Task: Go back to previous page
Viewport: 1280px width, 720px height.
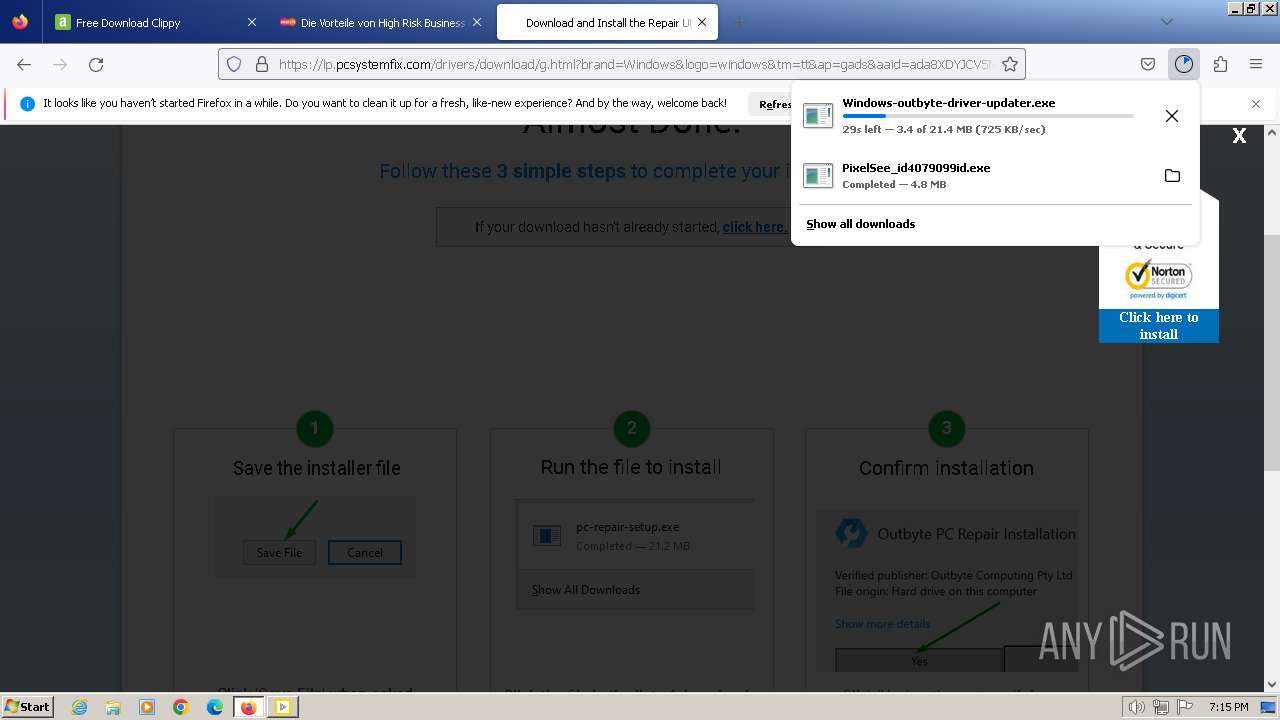Action: pyautogui.click(x=24, y=64)
